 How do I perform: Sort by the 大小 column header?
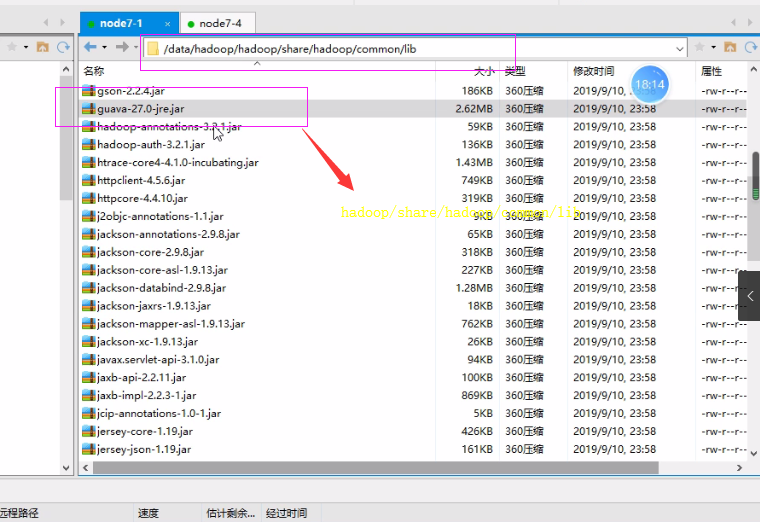[x=483, y=72]
